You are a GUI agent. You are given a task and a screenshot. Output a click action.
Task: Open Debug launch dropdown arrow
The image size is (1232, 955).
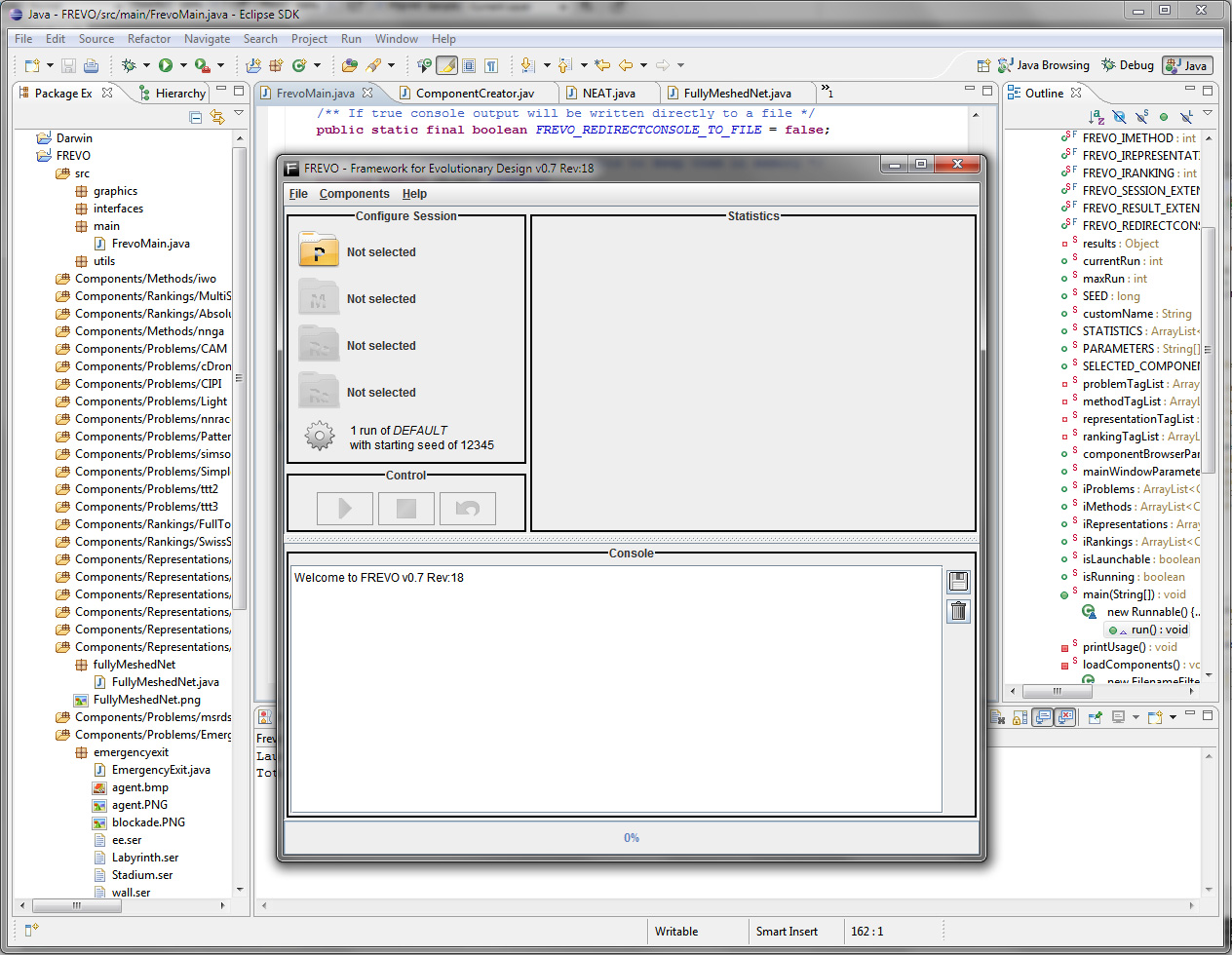tap(146, 65)
